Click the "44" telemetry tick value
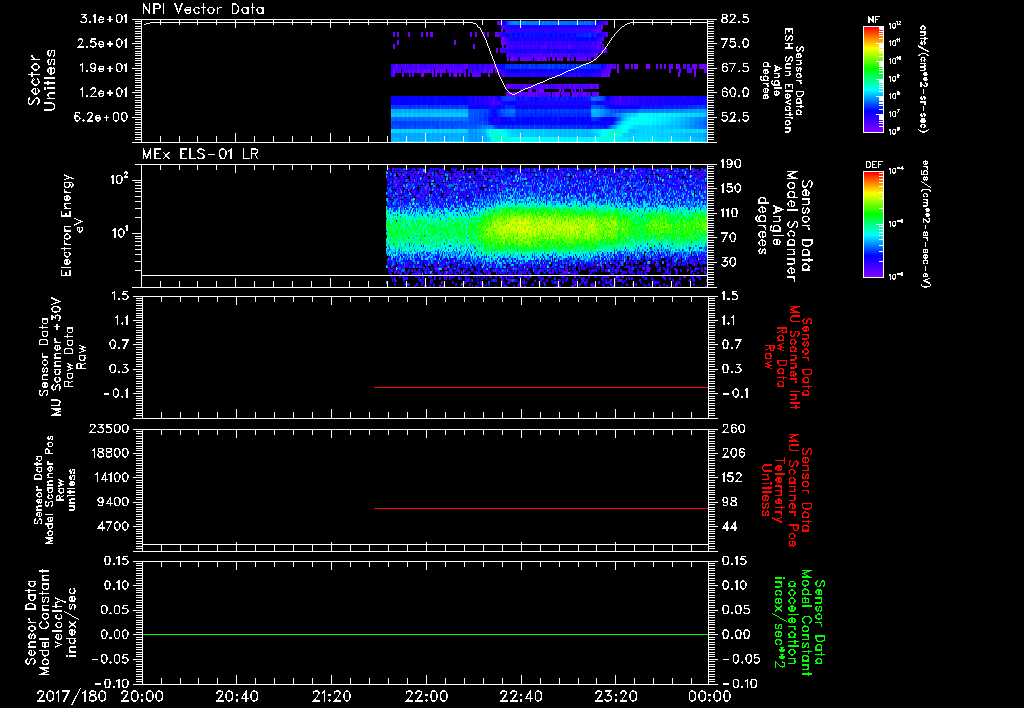This screenshot has width=1024, height=708. [729, 527]
